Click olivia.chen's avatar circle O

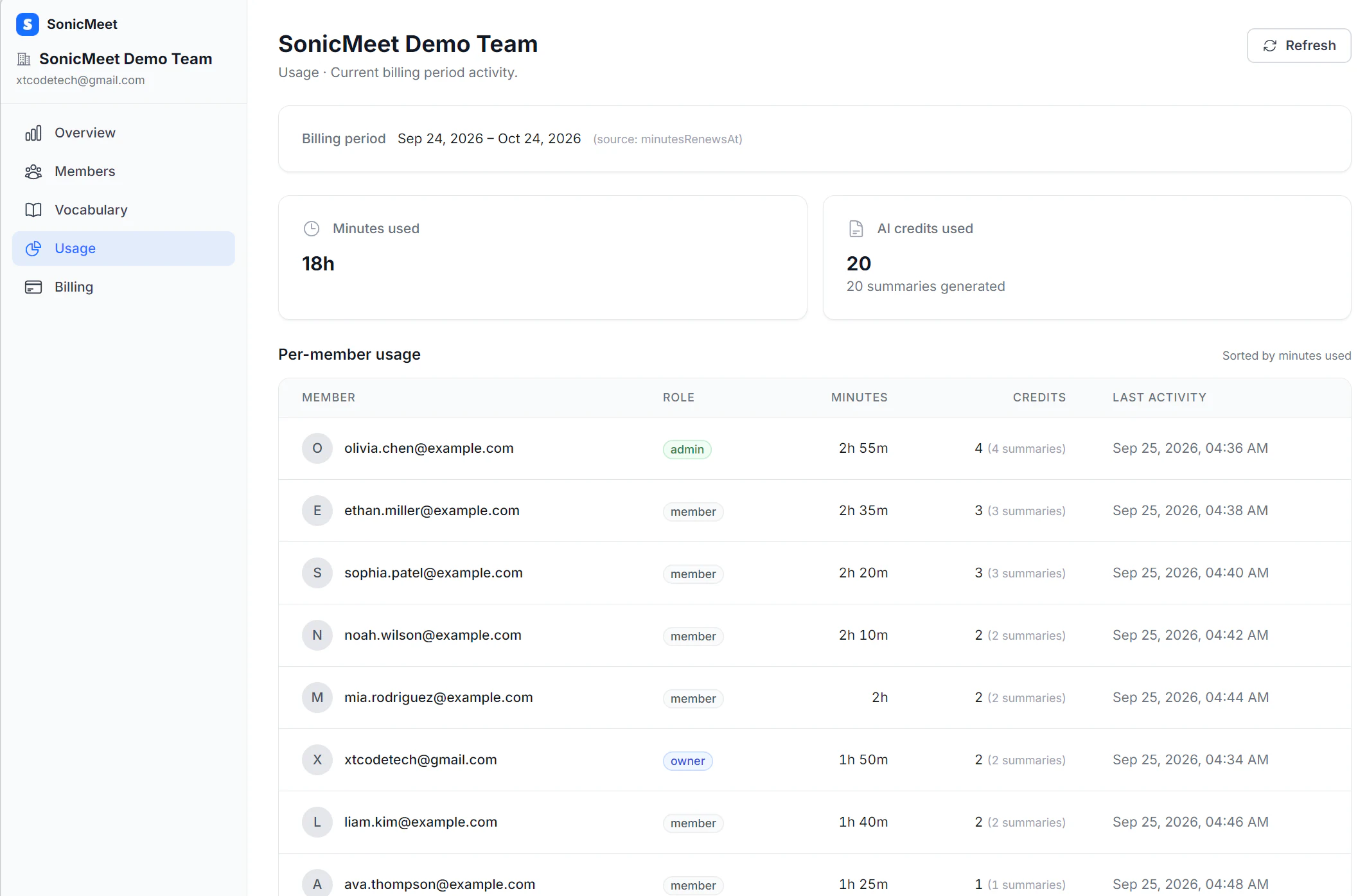pos(317,448)
